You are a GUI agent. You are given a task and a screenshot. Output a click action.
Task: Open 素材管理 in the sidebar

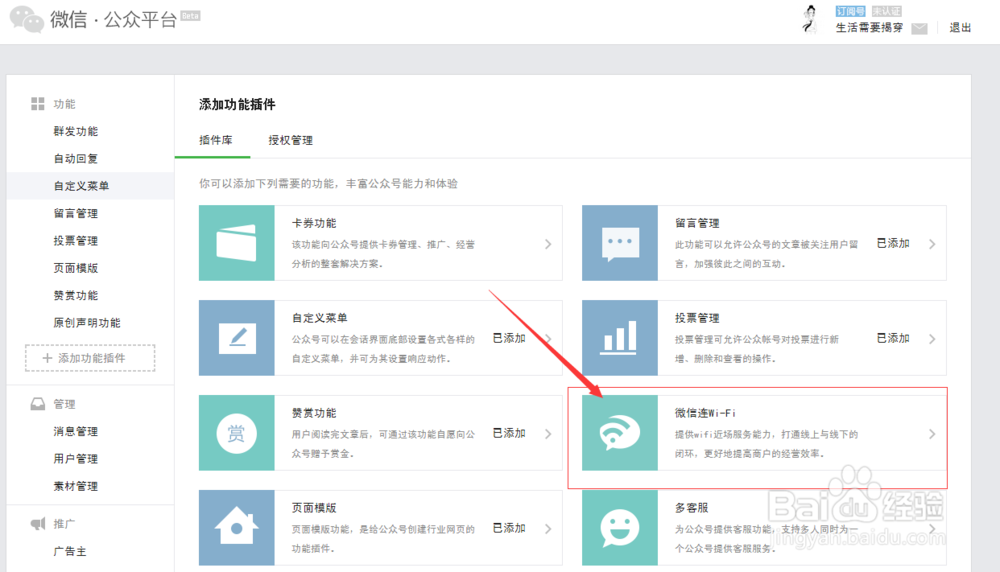click(76, 487)
